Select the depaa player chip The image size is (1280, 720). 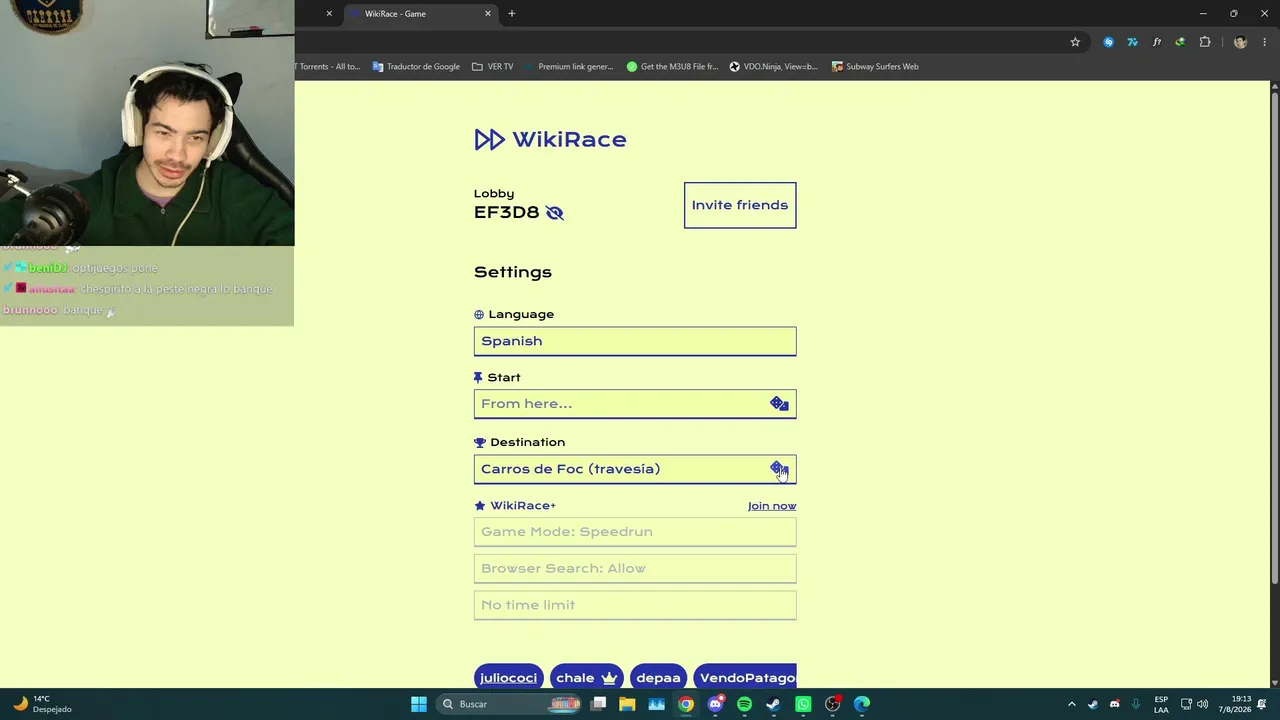click(x=658, y=677)
